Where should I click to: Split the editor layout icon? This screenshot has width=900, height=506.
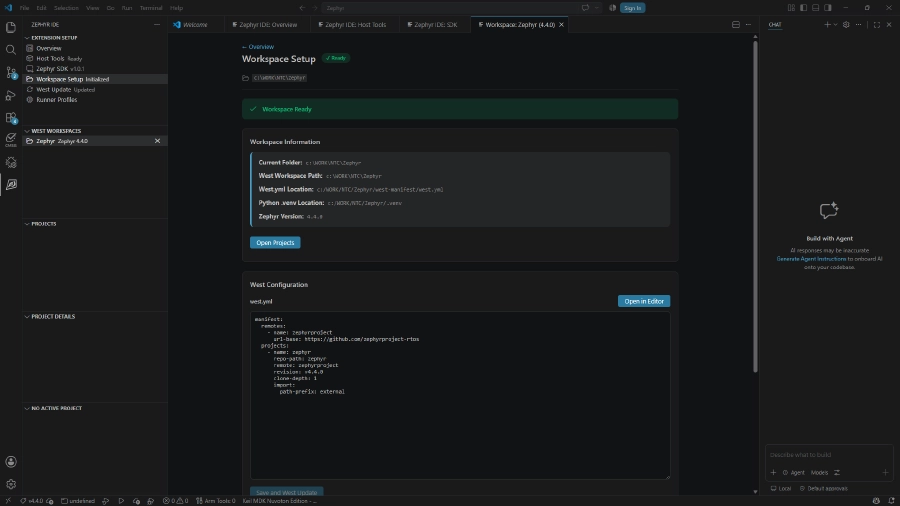(x=736, y=25)
